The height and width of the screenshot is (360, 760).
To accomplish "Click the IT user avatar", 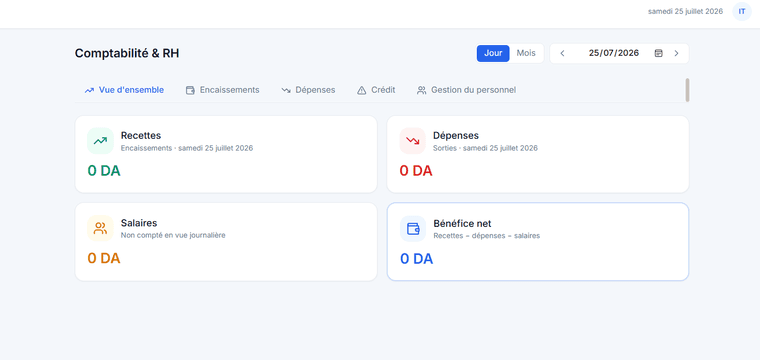I will pos(742,11).
